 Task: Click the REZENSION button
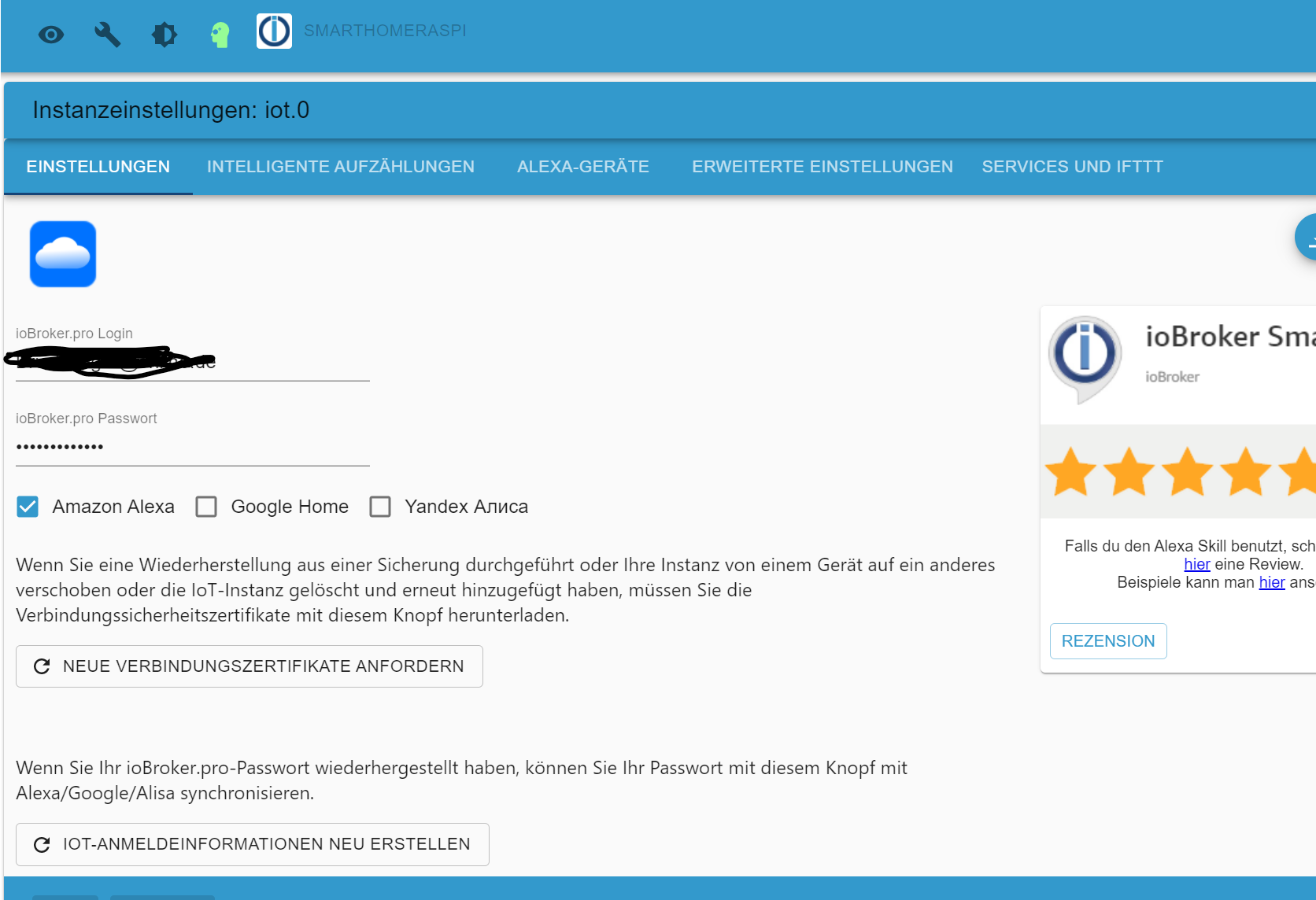coord(1108,641)
